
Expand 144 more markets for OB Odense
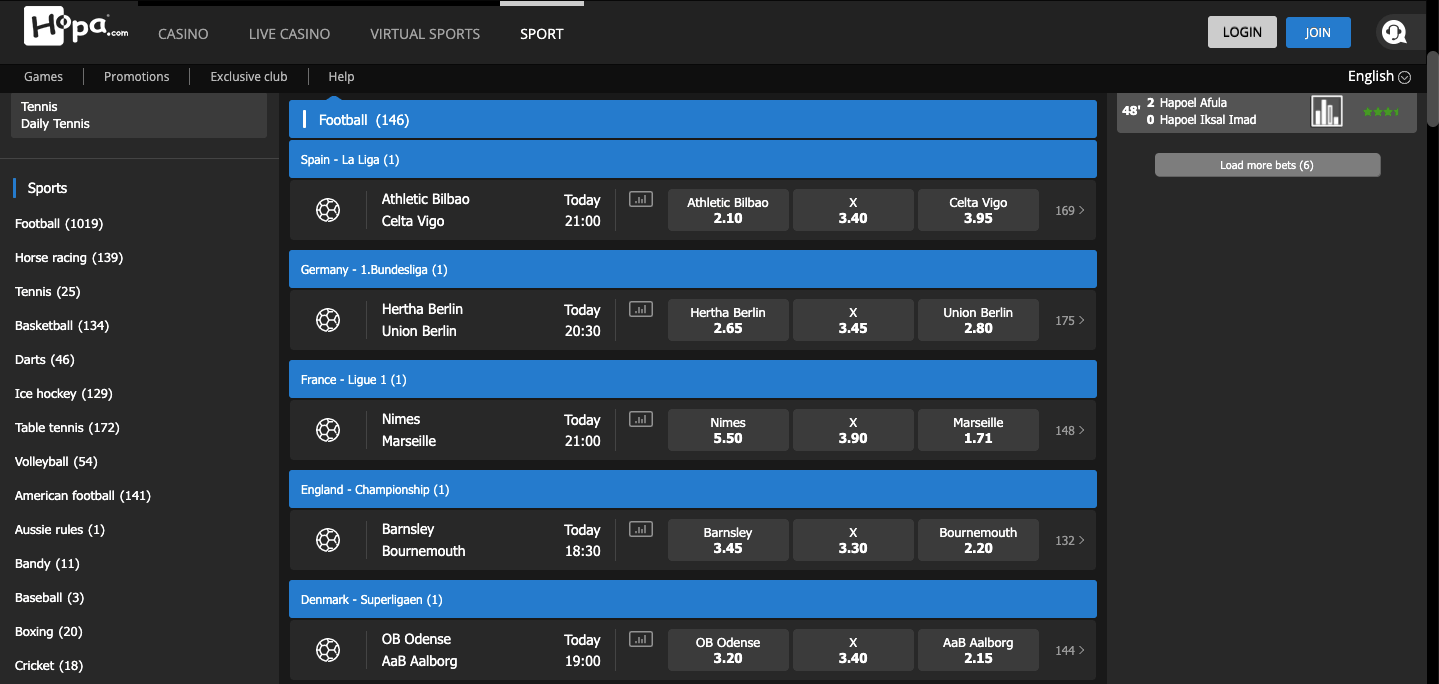pyautogui.click(x=1069, y=650)
